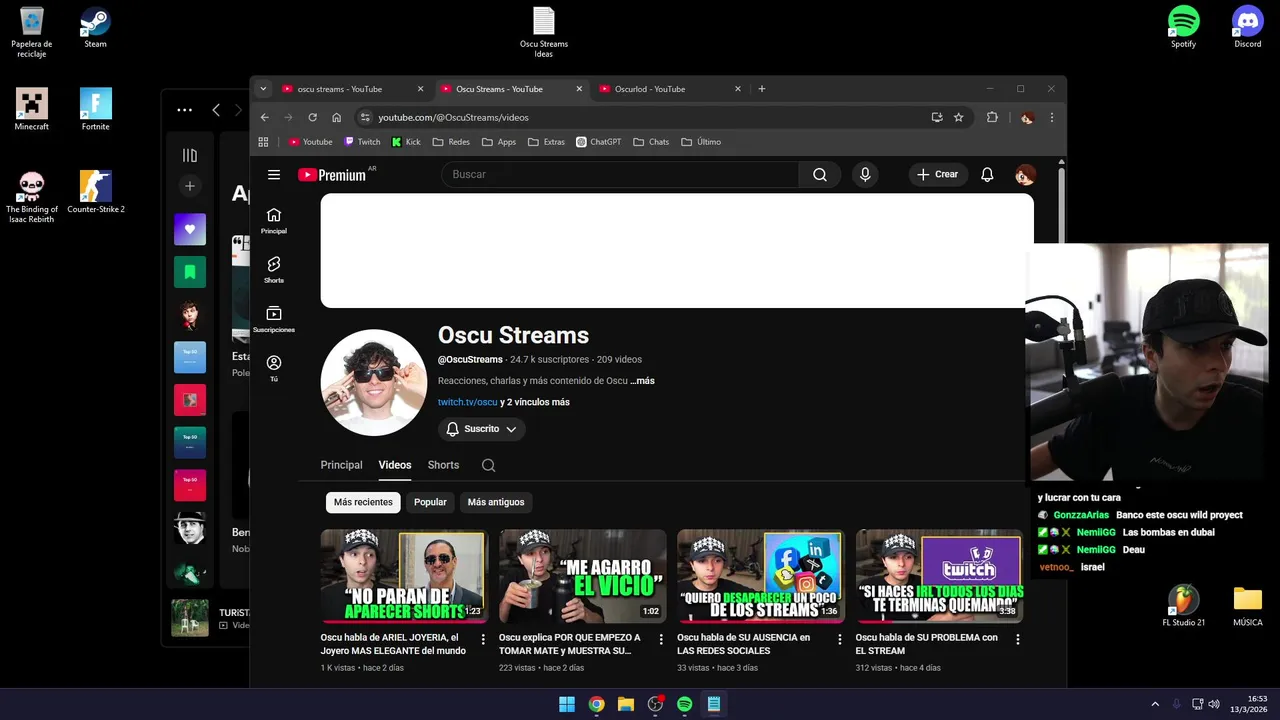The height and width of the screenshot is (720, 1280).
Task: Open File Explorer from taskbar
Action: 626,704
